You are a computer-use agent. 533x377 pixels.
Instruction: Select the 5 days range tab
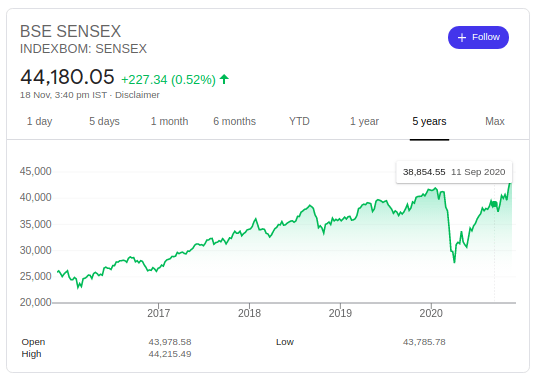pyautogui.click(x=104, y=121)
